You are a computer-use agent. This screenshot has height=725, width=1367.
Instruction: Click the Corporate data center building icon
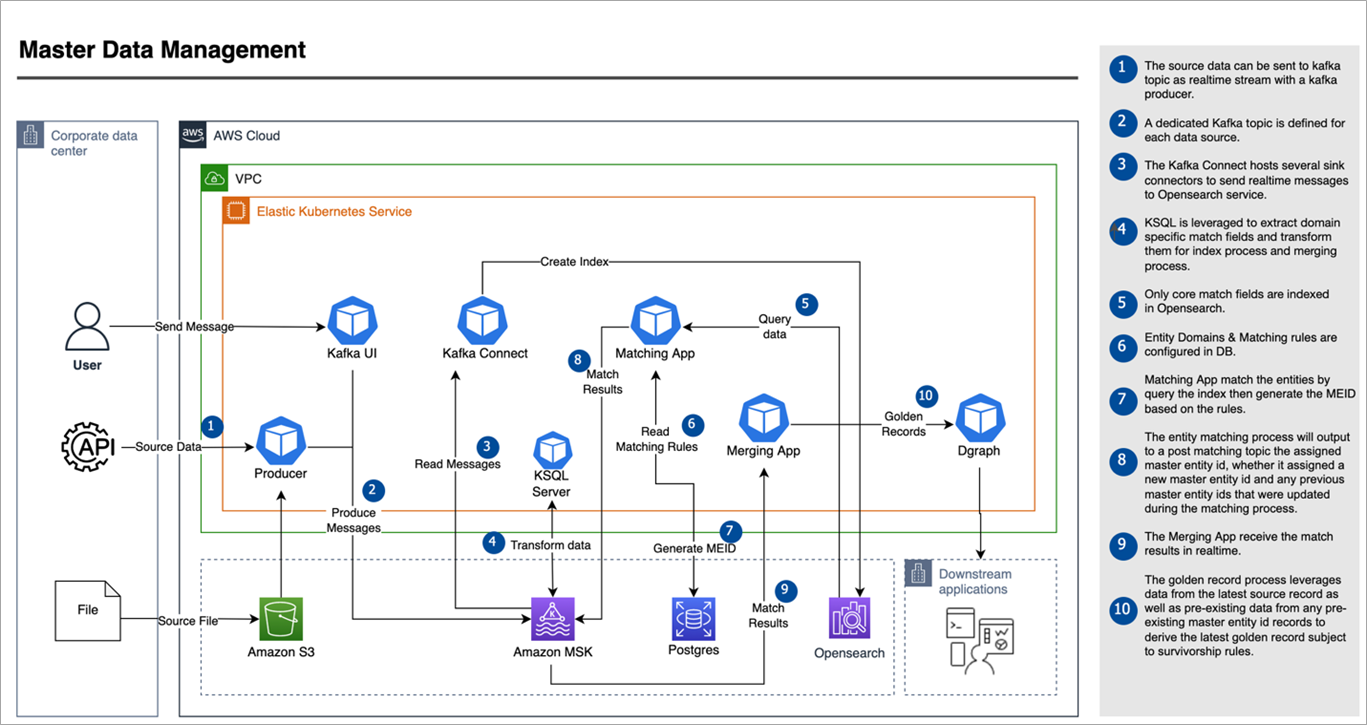[30, 135]
